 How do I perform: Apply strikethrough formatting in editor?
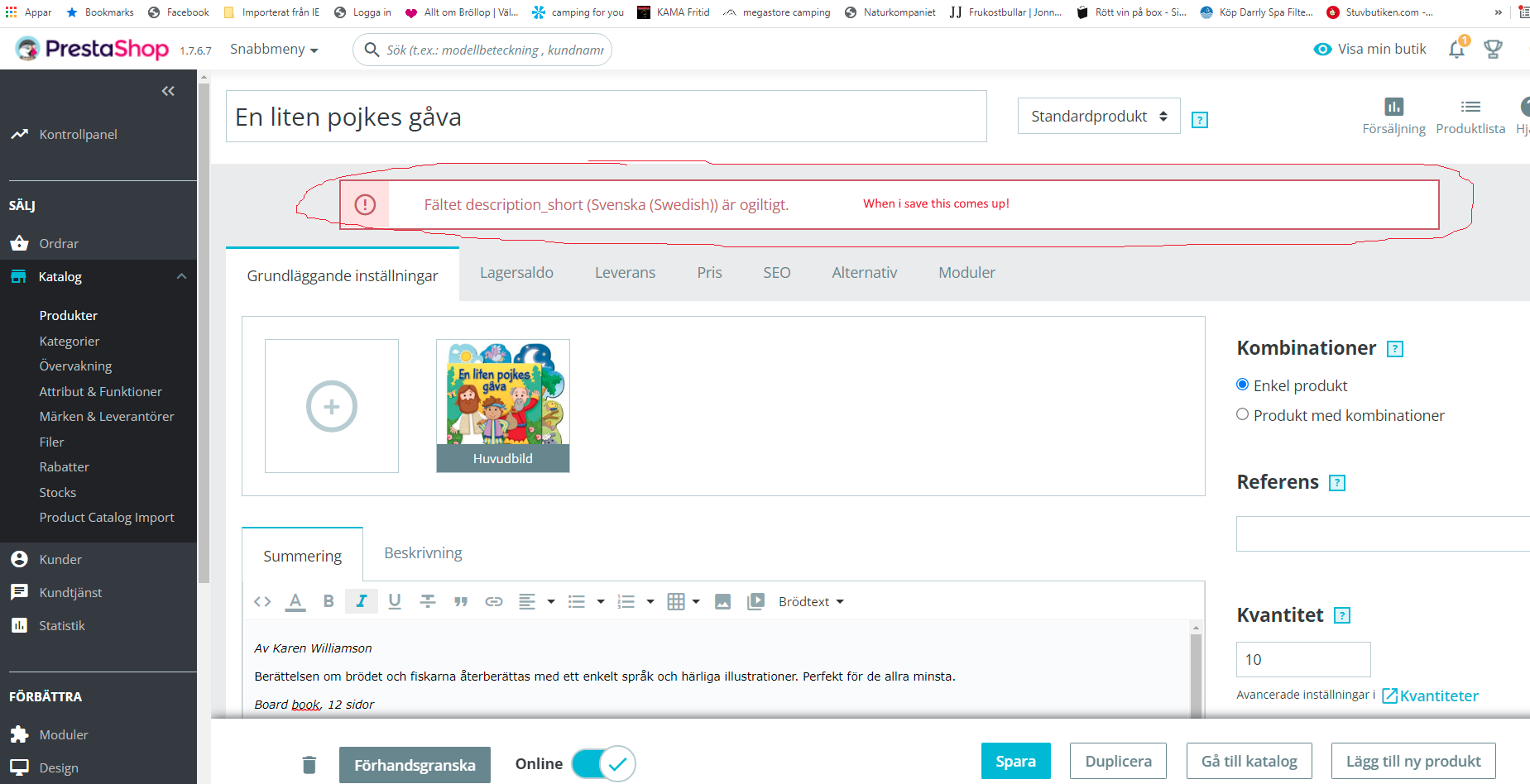pos(428,601)
